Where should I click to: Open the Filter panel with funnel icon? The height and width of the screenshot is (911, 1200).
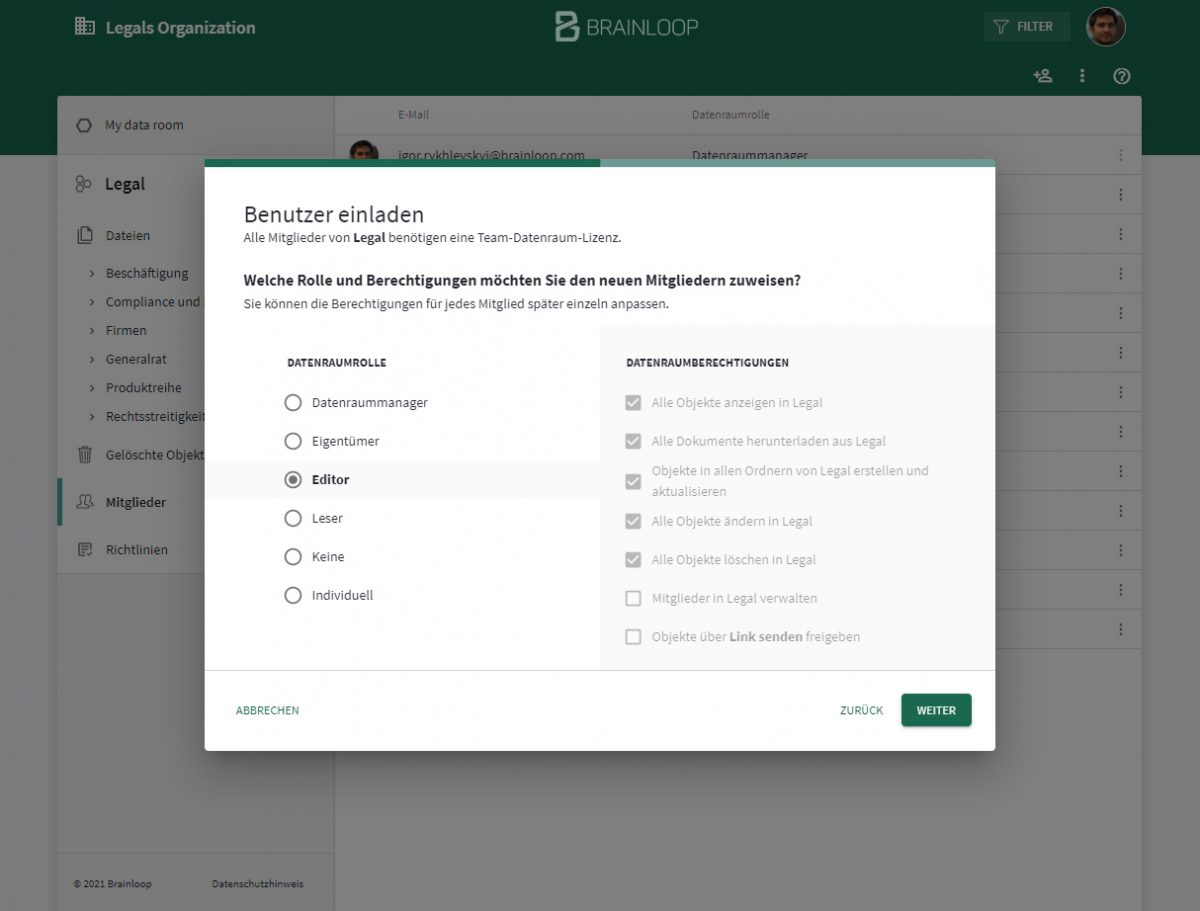(x=1027, y=26)
